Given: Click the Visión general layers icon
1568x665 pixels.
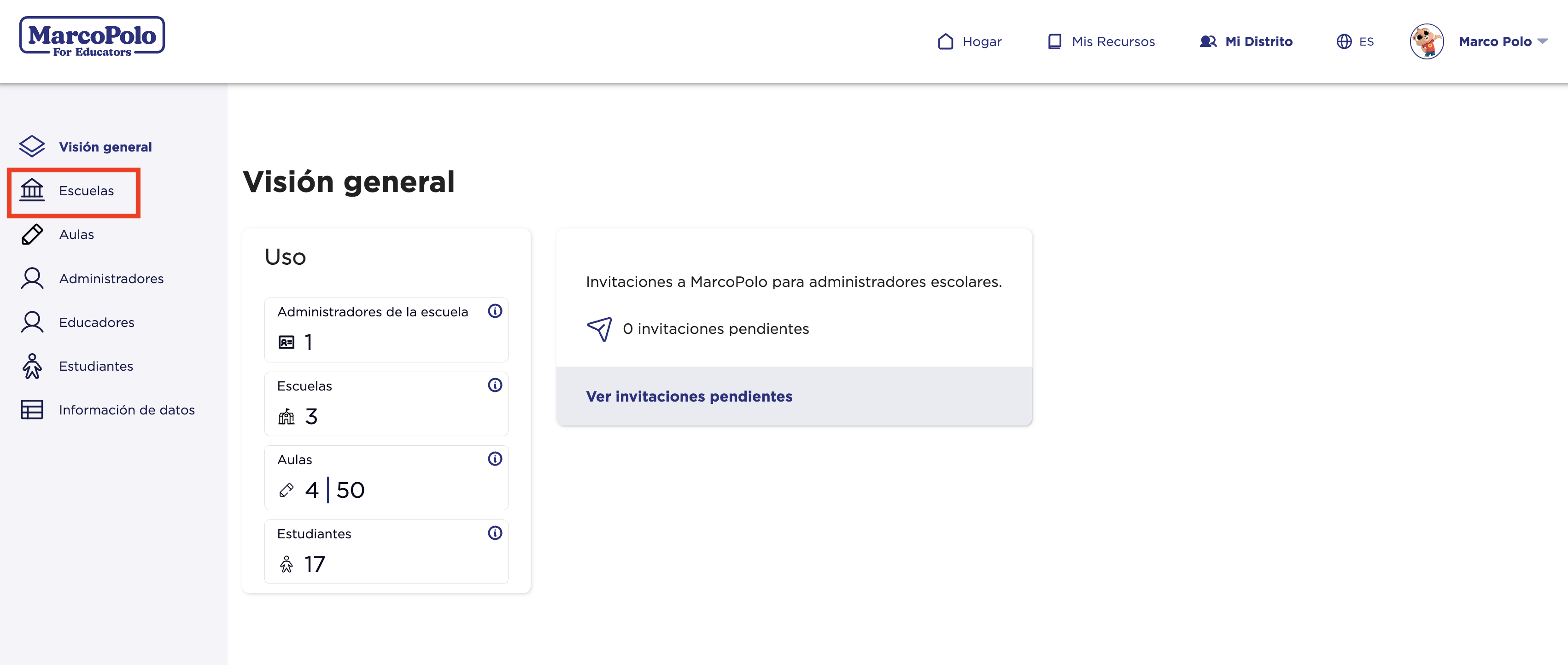Looking at the screenshot, I should coord(32,146).
